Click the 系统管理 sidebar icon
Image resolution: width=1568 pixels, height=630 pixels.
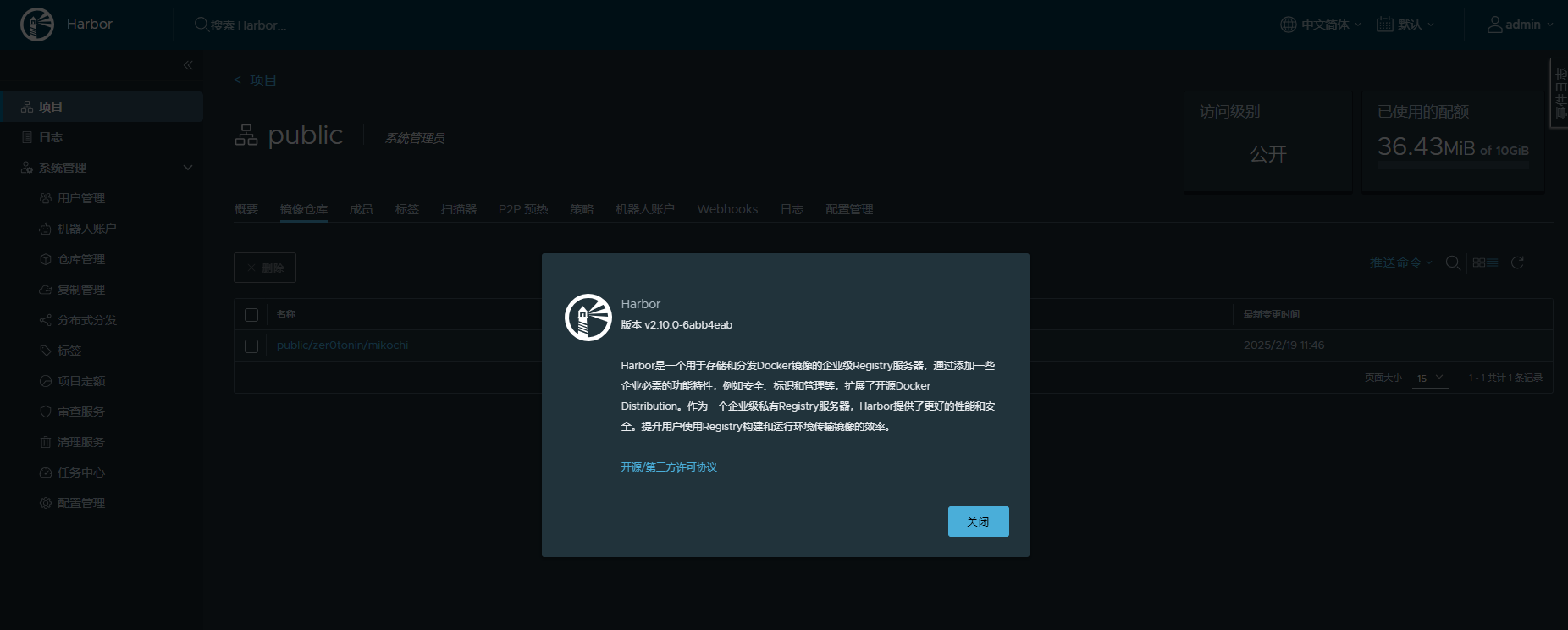pyautogui.click(x=27, y=168)
